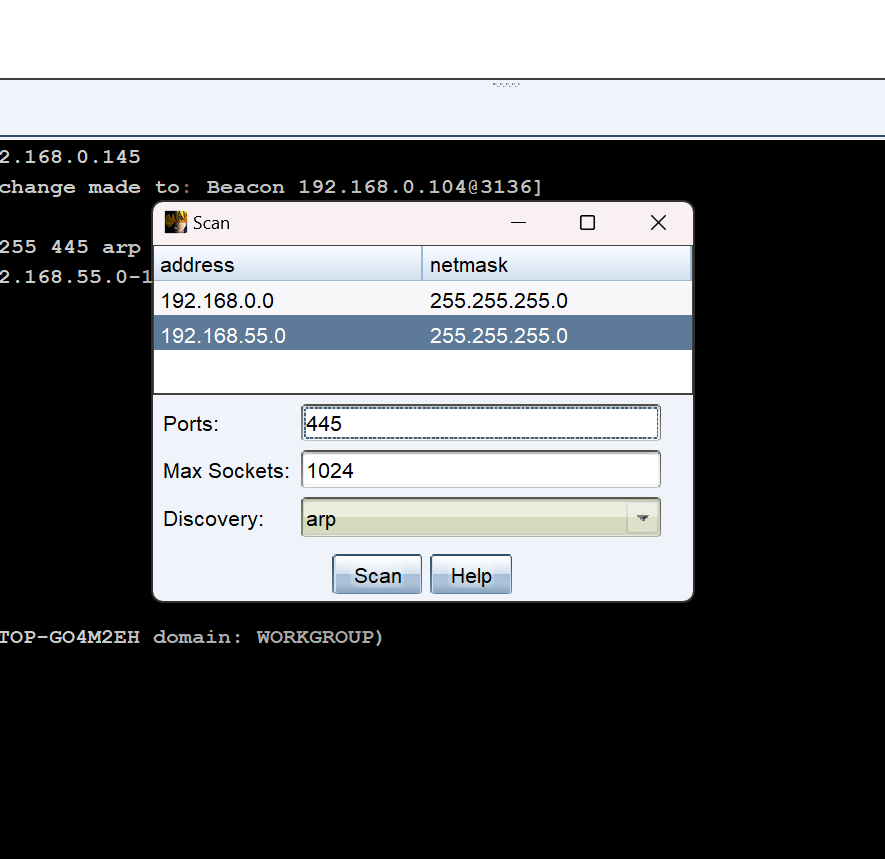Click netmask cell of 192.168.55.0 row
885x859 pixels.
[x=556, y=336]
